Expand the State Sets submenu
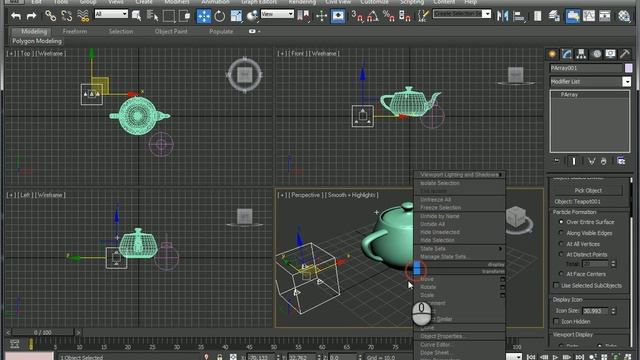 tap(460, 249)
